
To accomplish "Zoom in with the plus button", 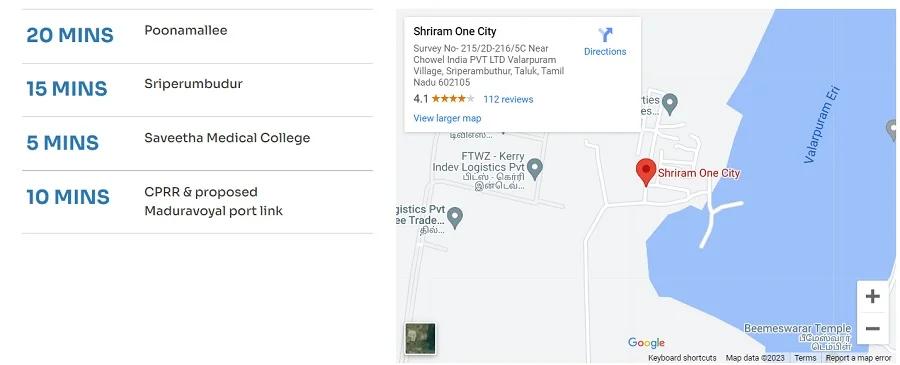I will click(872, 296).
